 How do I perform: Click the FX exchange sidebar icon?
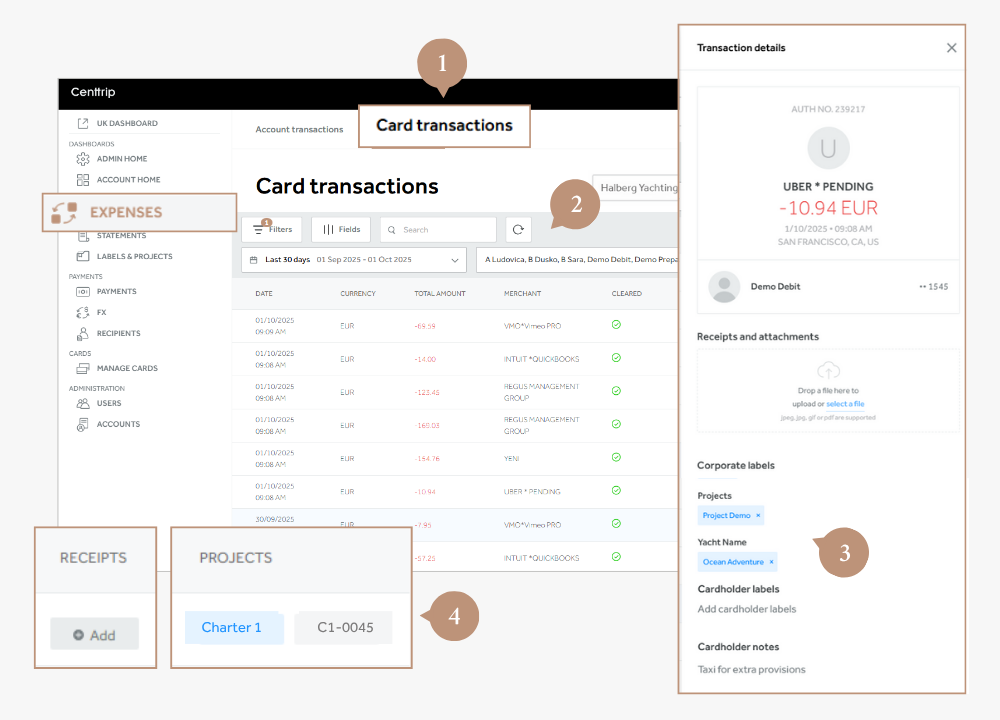[x=83, y=312]
